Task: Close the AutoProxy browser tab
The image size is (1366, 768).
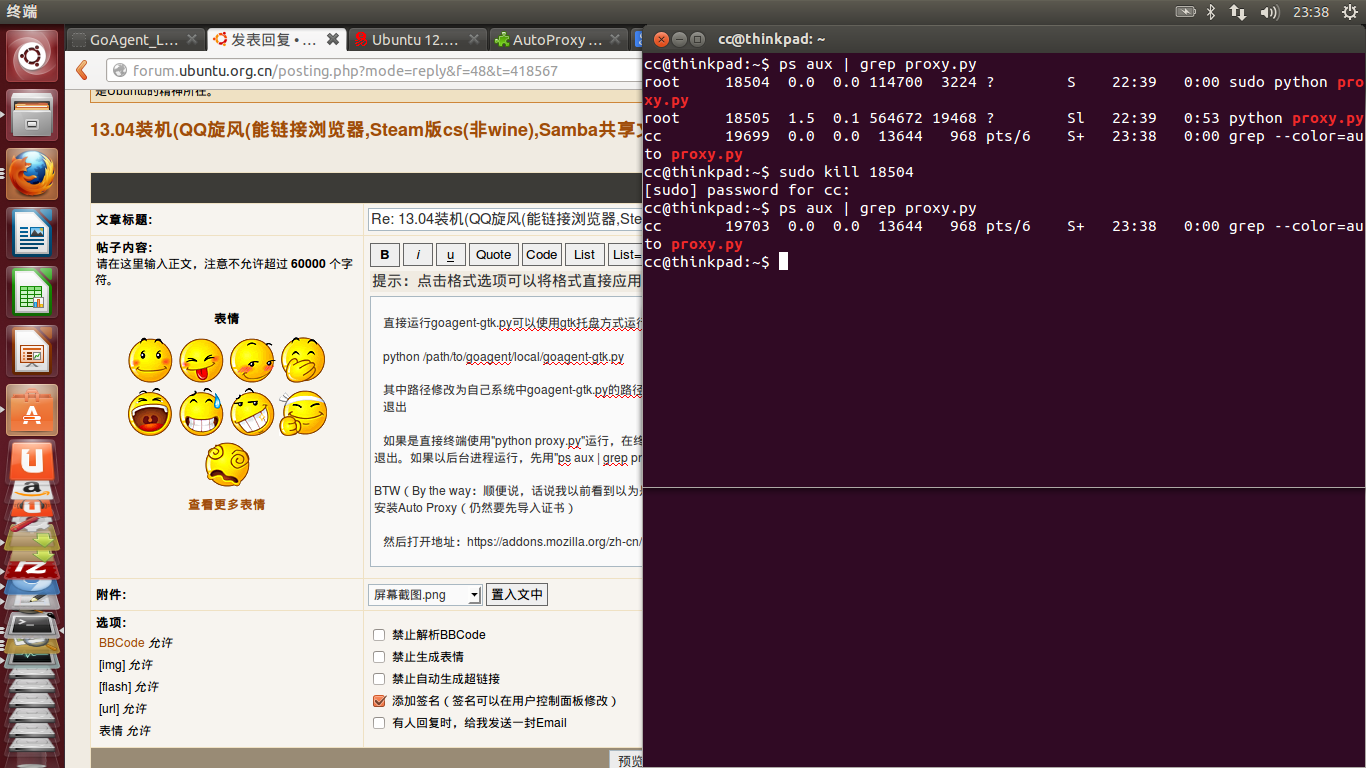Action: 615,40
